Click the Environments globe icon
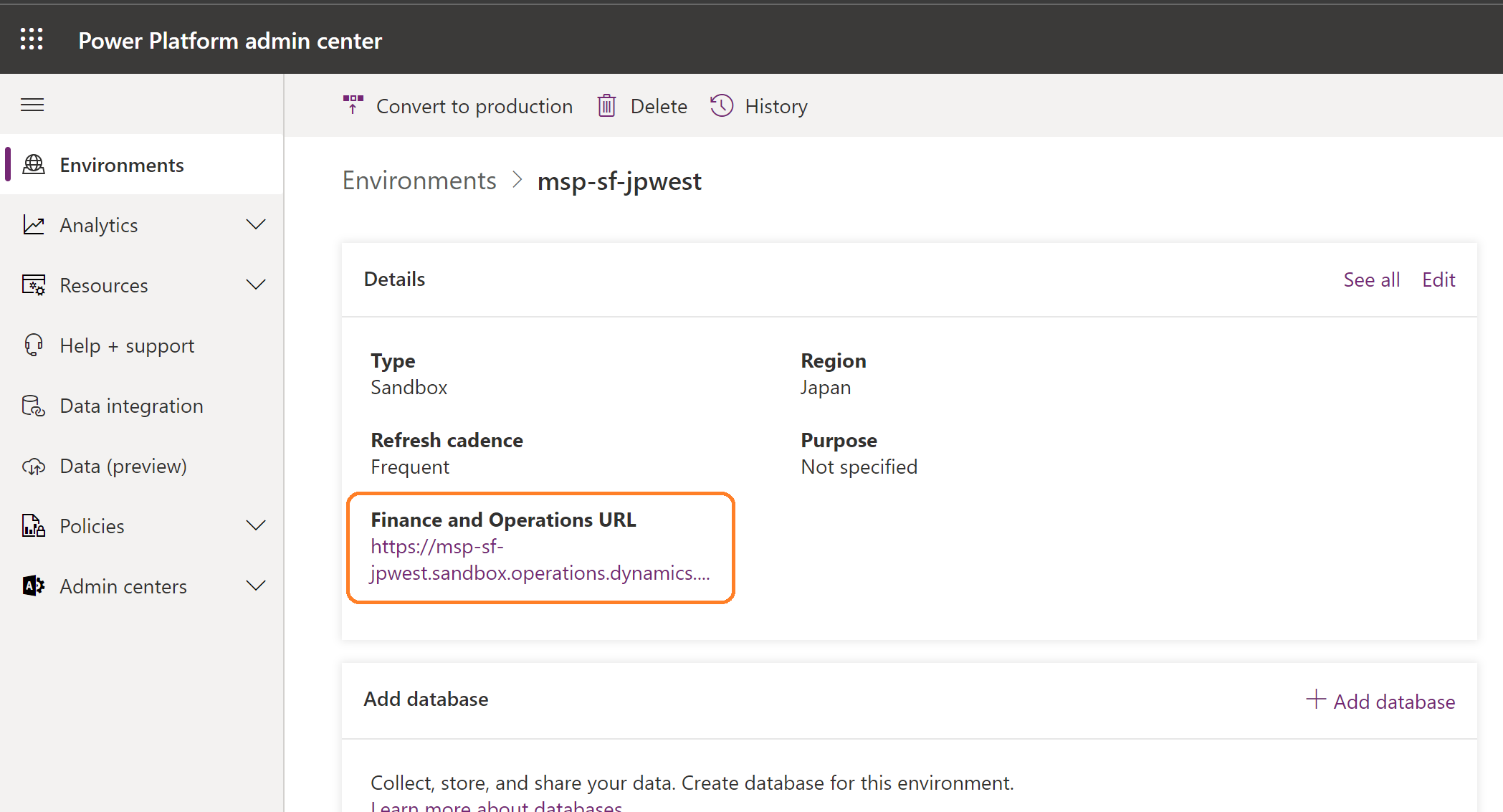The width and height of the screenshot is (1503, 812). [x=34, y=165]
